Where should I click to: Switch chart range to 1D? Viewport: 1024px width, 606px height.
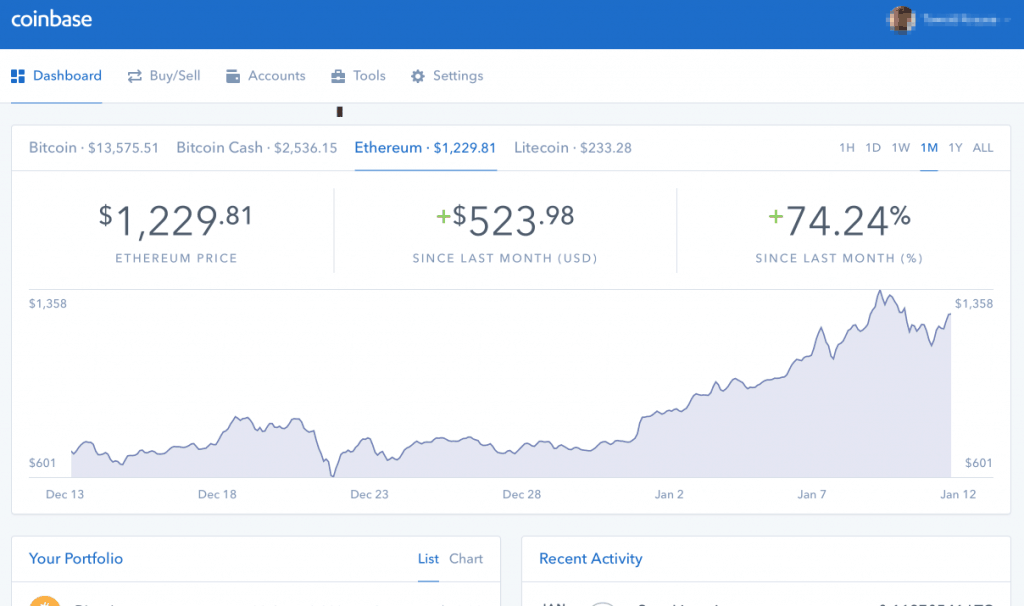[x=873, y=148]
